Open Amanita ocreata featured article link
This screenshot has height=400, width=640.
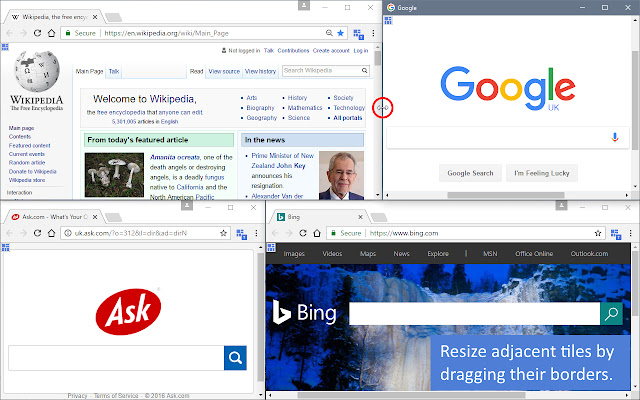tap(175, 157)
